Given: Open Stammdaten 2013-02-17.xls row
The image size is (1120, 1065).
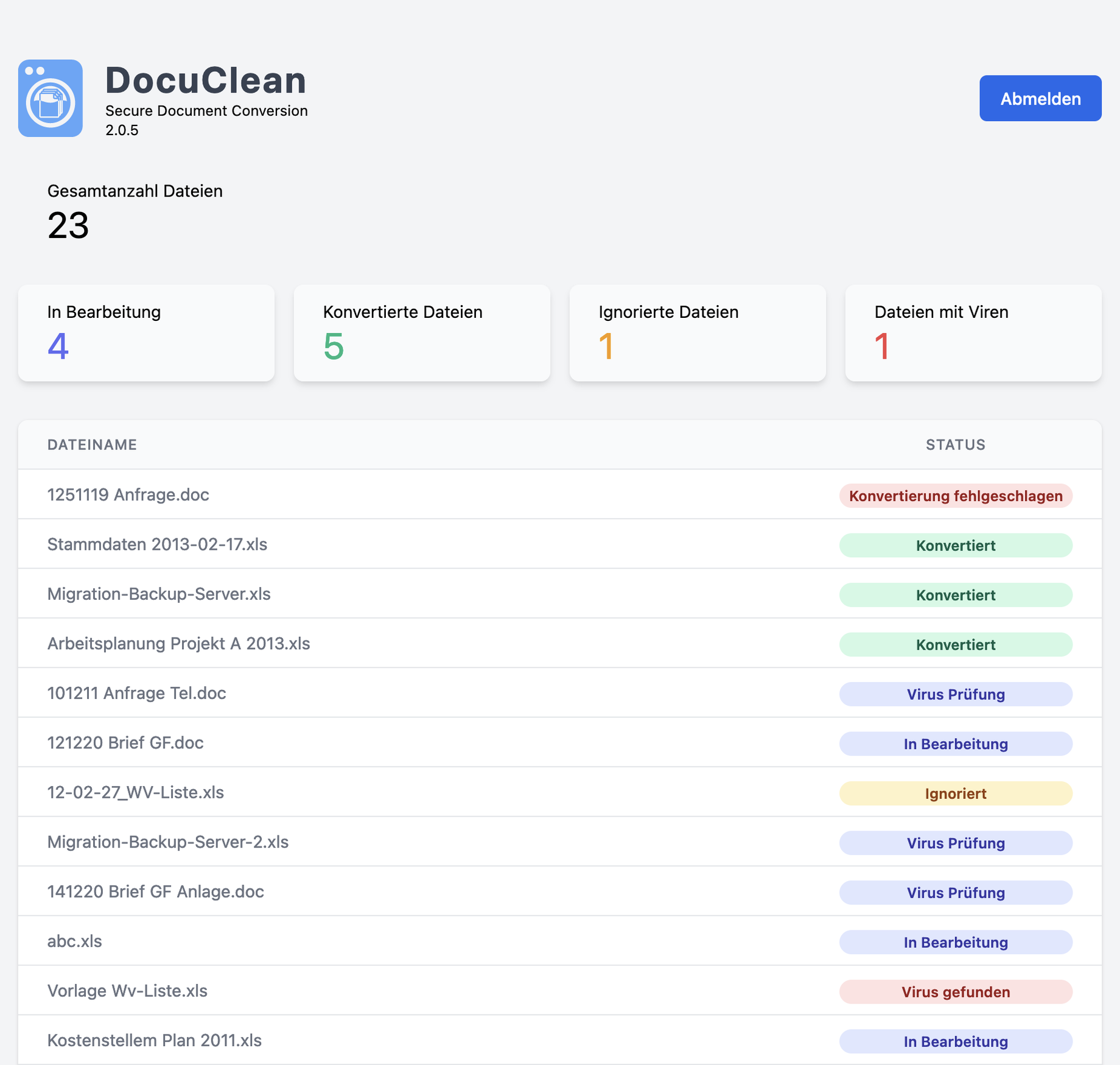Looking at the screenshot, I should 158,544.
